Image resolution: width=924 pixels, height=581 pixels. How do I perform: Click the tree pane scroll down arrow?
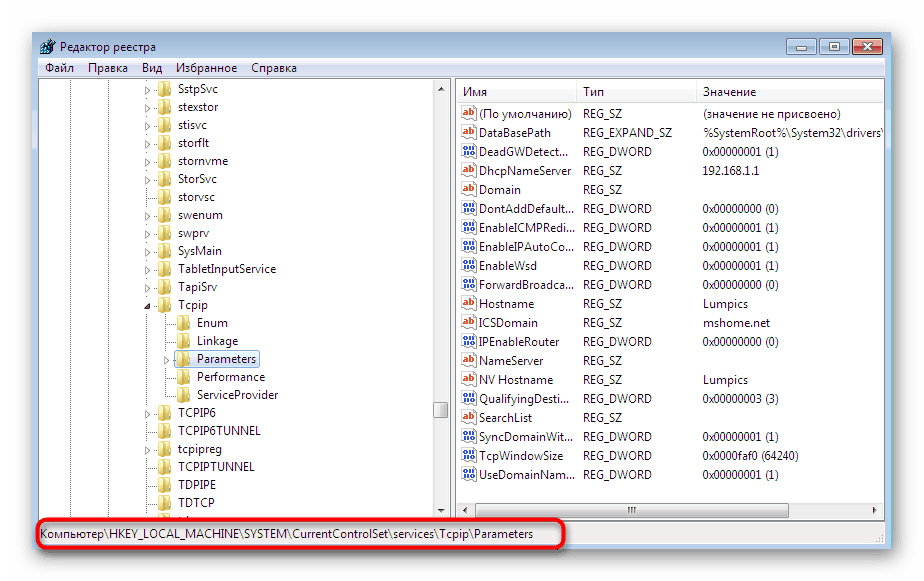click(441, 510)
